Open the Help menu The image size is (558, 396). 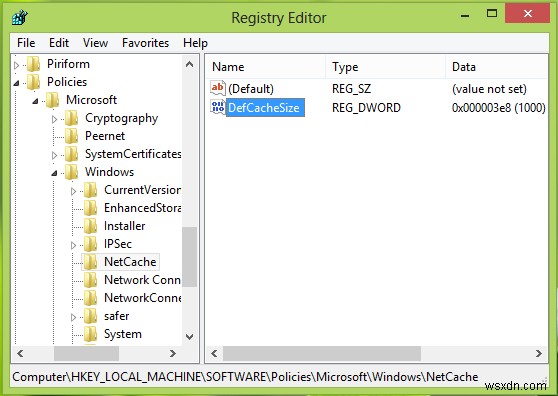tap(195, 43)
